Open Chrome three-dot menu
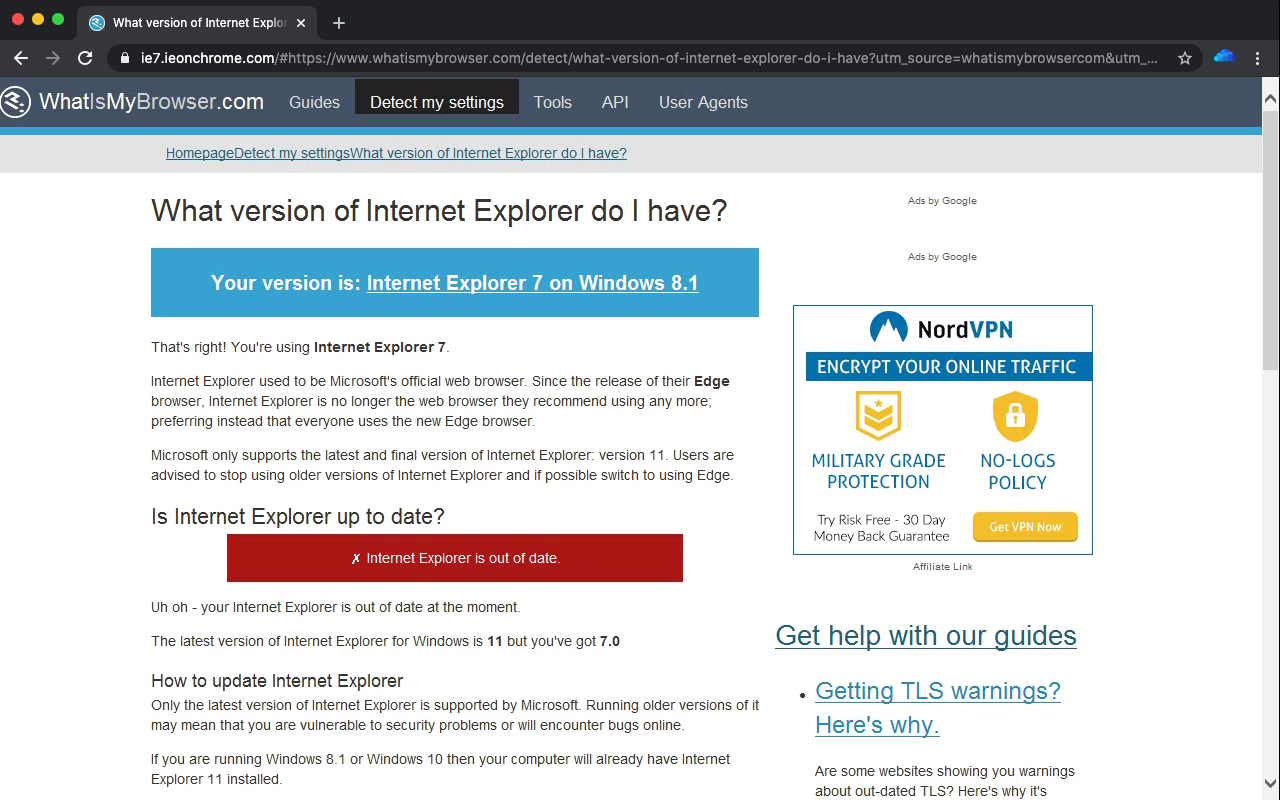This screenshot has width=1280, height=800. [1258, 58]
